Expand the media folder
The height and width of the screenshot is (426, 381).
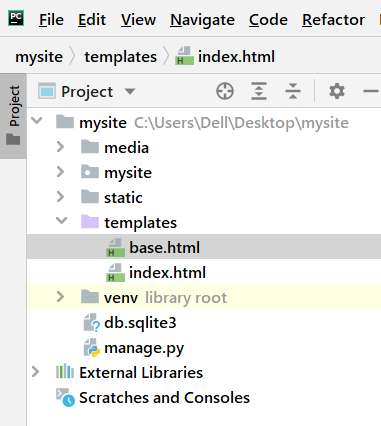click(60, 147)
